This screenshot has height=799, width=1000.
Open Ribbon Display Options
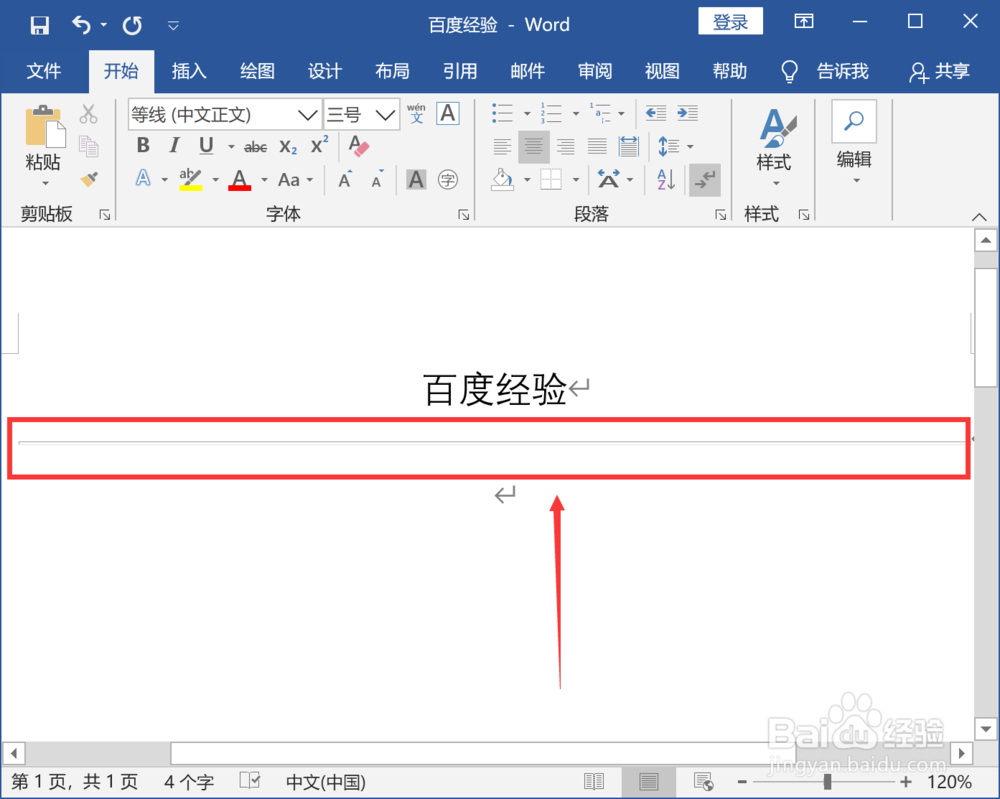804,21
